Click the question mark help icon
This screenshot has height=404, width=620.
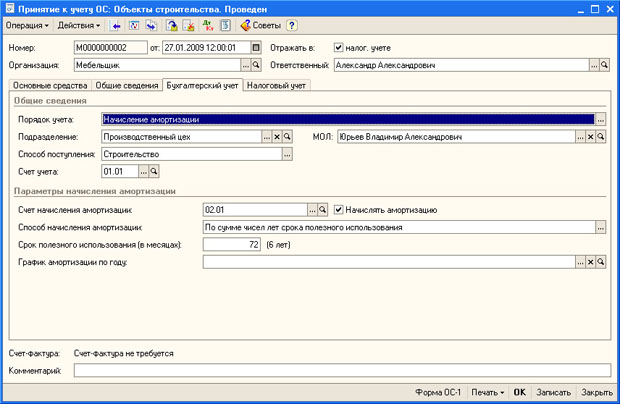[292, 26]
